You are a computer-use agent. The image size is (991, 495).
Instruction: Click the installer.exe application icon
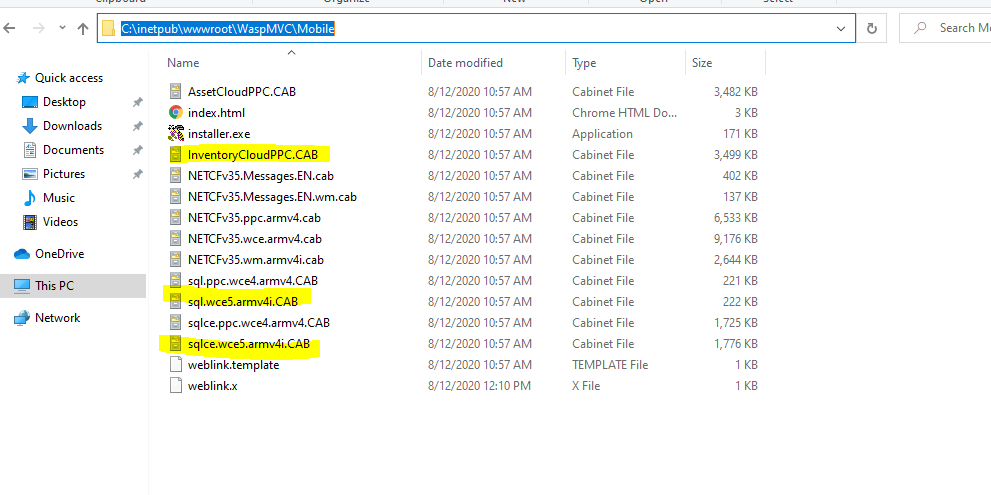click(176, 133)
